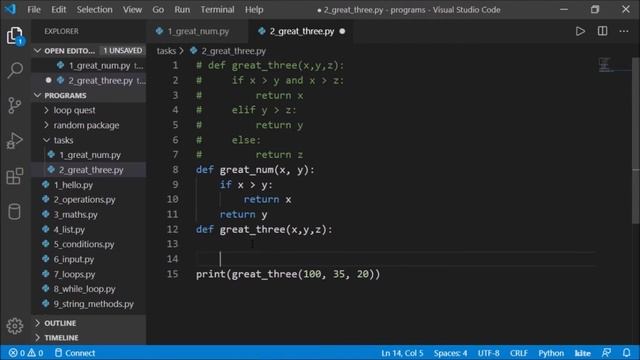Expand the Timeline section

click(x=38, y=338)
